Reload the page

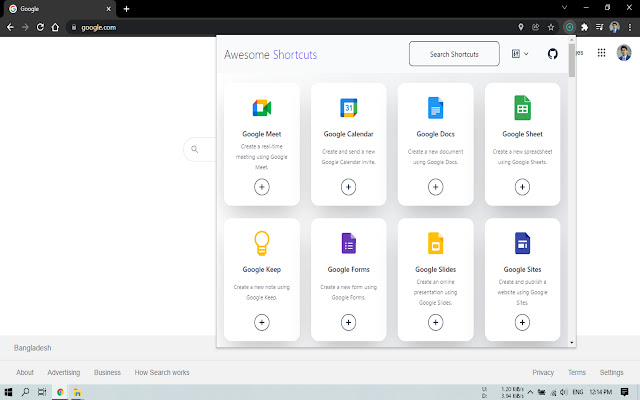[x=40, y=27]
